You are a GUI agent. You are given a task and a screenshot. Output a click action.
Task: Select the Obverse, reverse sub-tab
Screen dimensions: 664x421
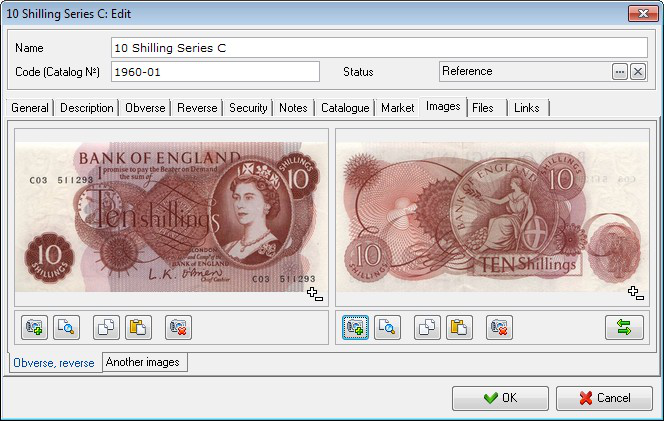pos(54,363)
